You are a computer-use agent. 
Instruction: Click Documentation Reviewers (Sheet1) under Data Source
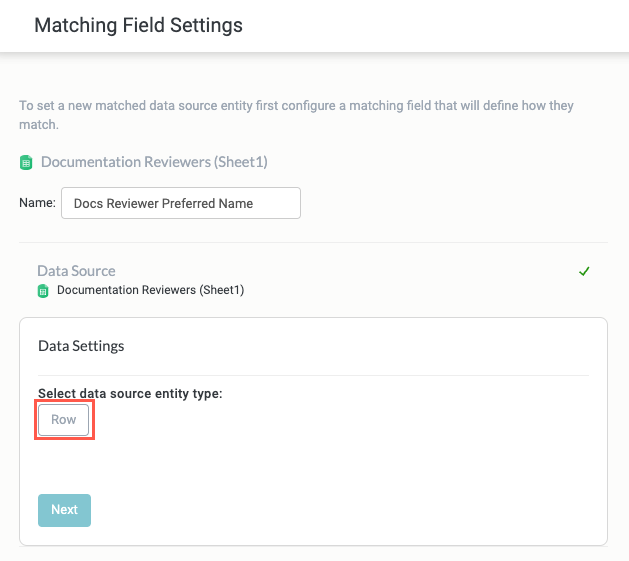point(150,291)
